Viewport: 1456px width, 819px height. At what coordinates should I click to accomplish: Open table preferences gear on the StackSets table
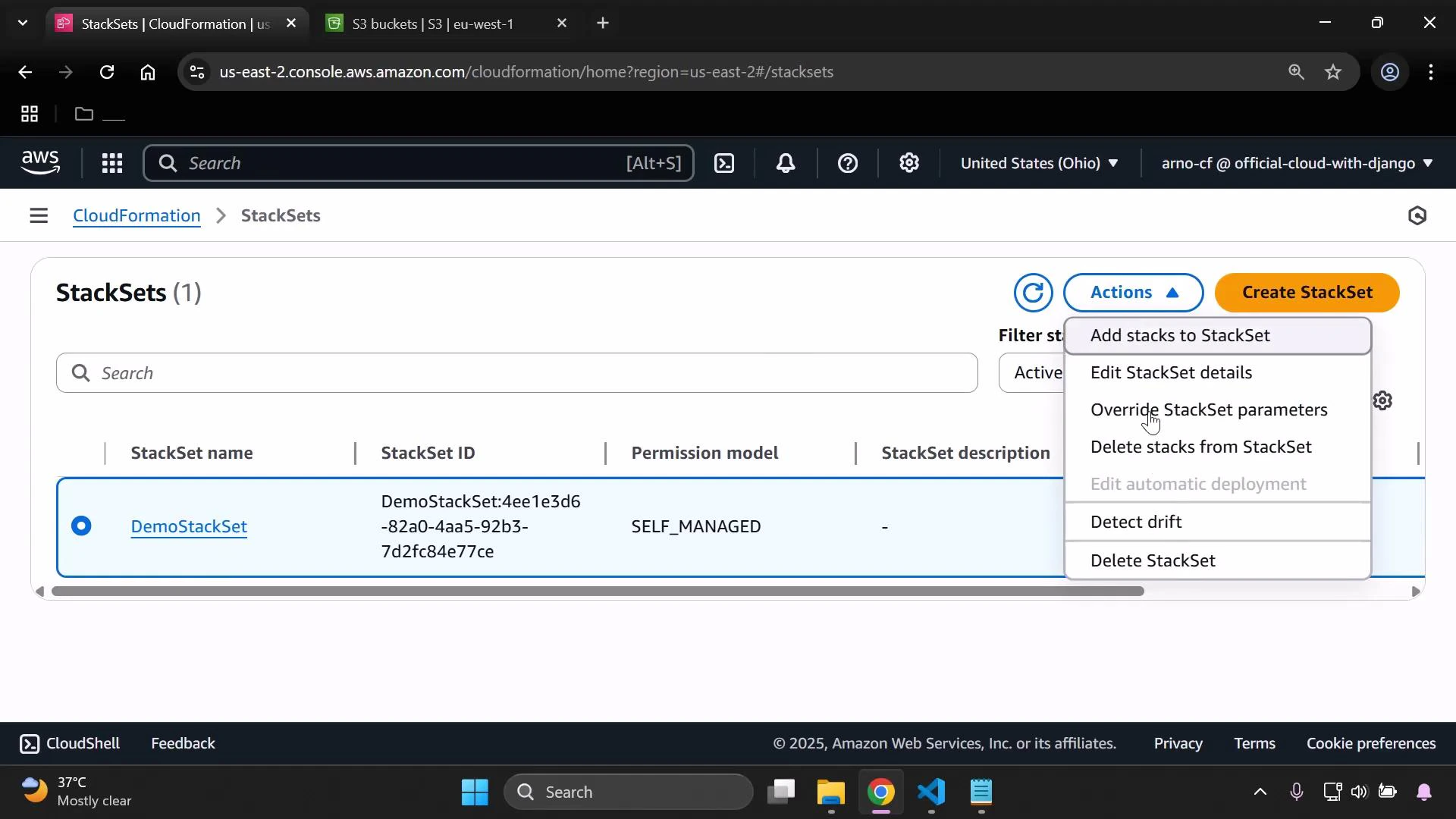(x=1383, y=400)
